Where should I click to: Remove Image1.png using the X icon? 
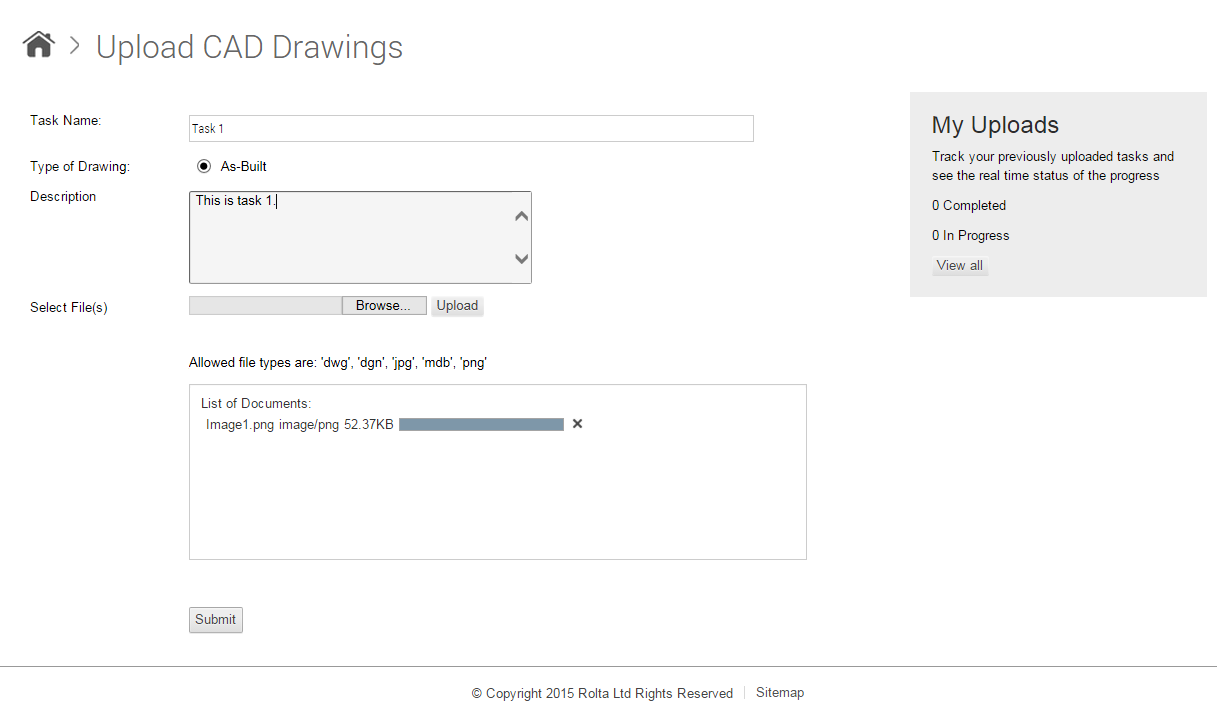pos(577,424)
